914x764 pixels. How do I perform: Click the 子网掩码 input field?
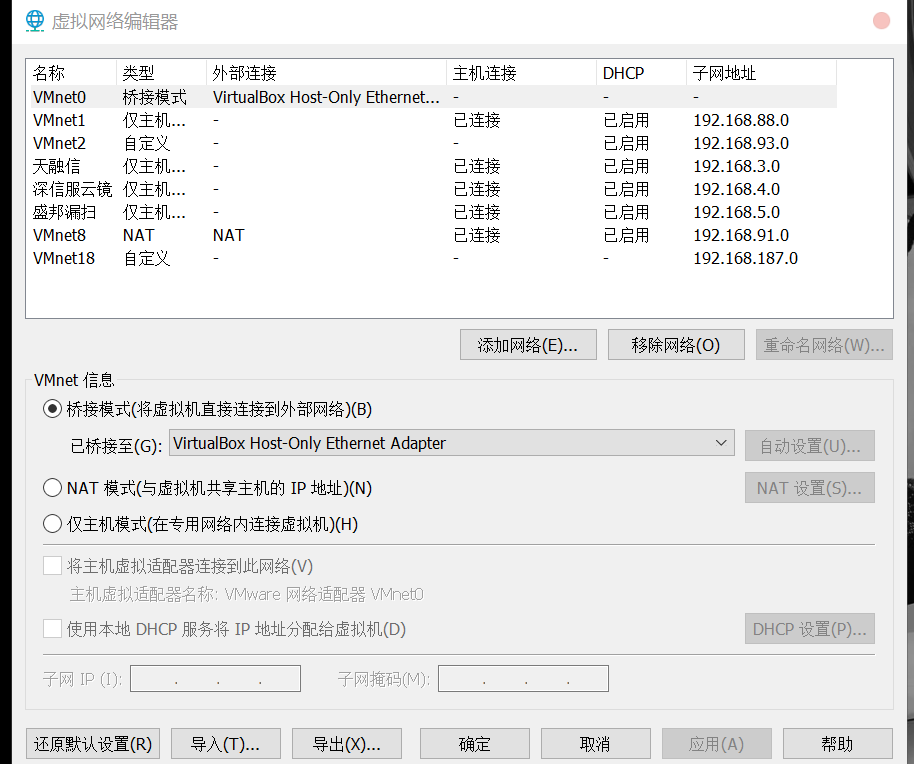pyautogui.click(x=523, y=679)
